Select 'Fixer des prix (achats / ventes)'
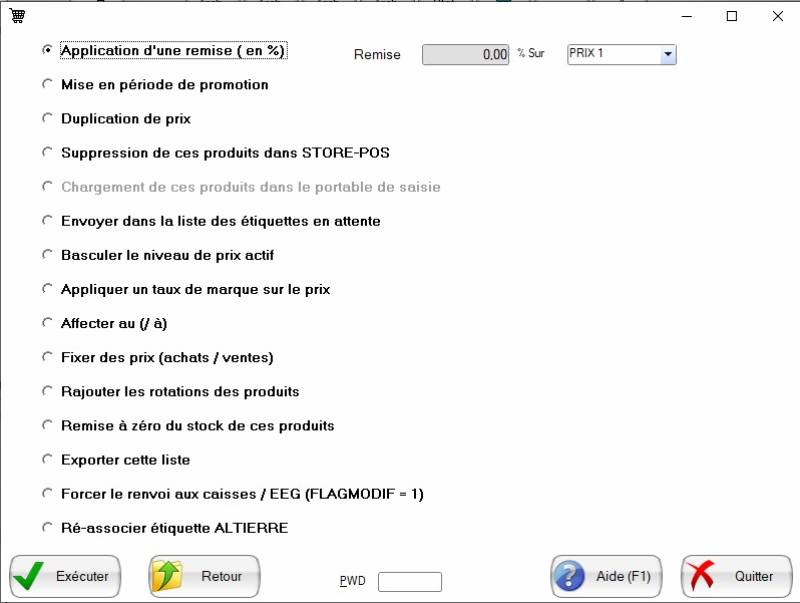800x603 pixels. tap(46, 357)
